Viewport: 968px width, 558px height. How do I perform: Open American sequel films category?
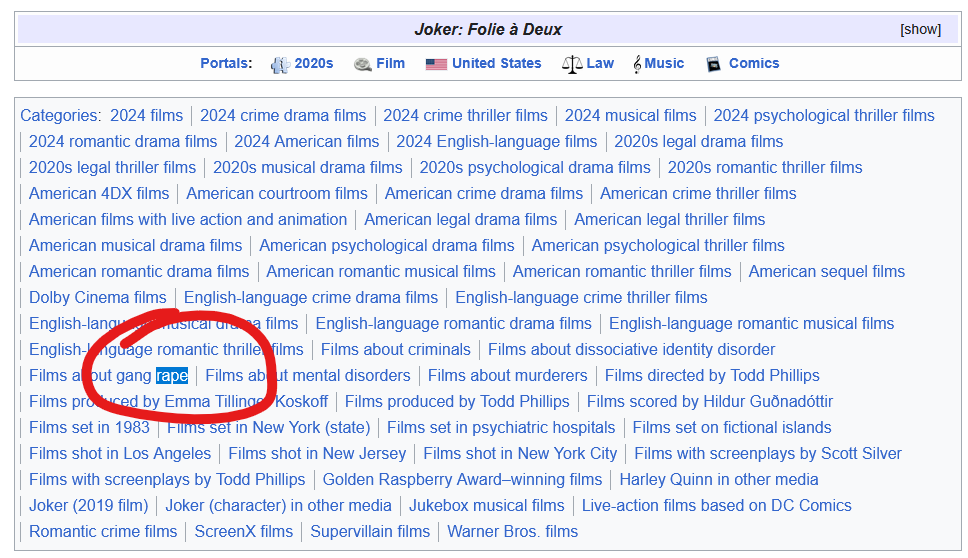point(827,271)
